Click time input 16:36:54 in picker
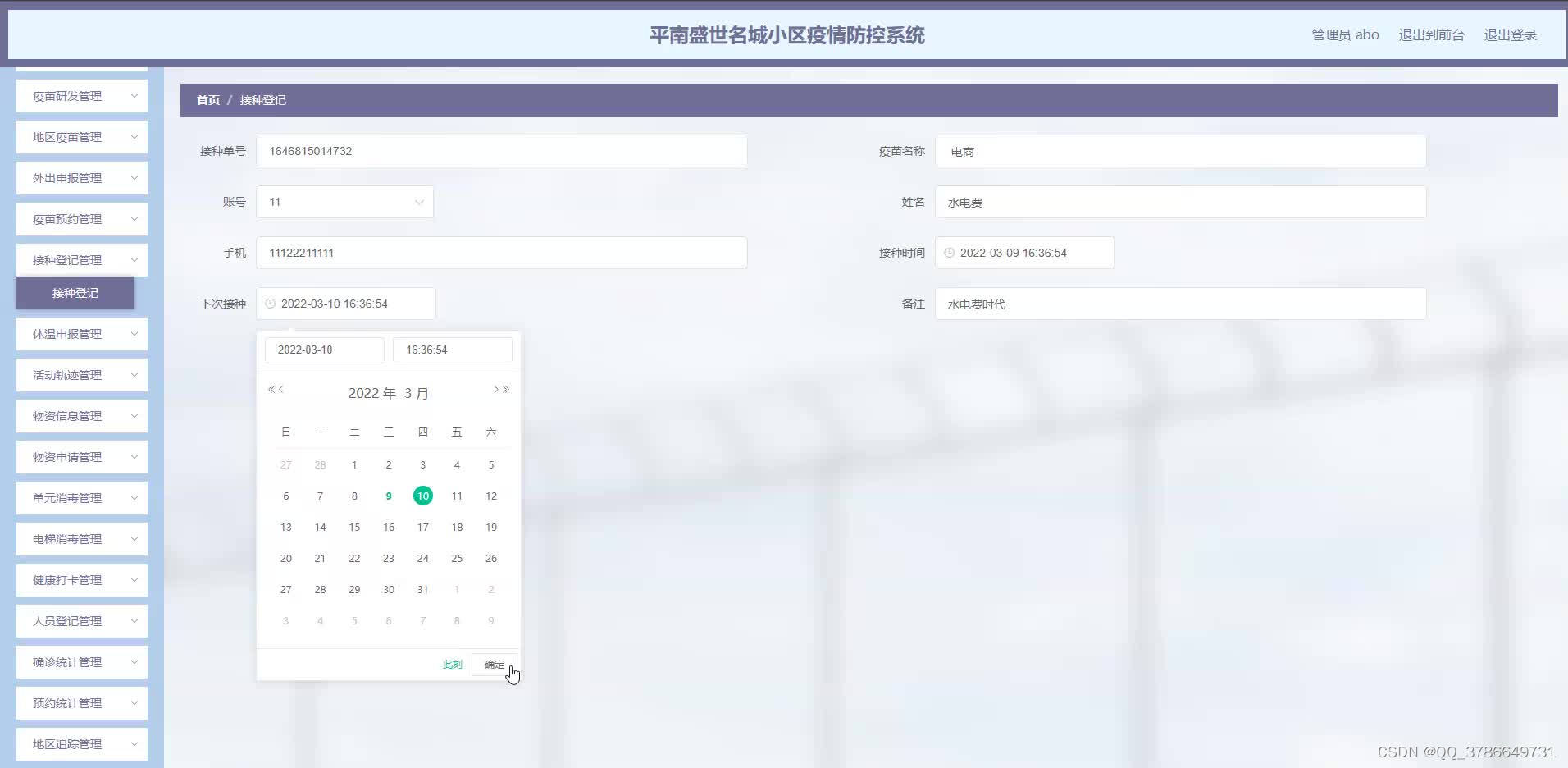Screen dimensions: 1568x768 pos(453,350)
